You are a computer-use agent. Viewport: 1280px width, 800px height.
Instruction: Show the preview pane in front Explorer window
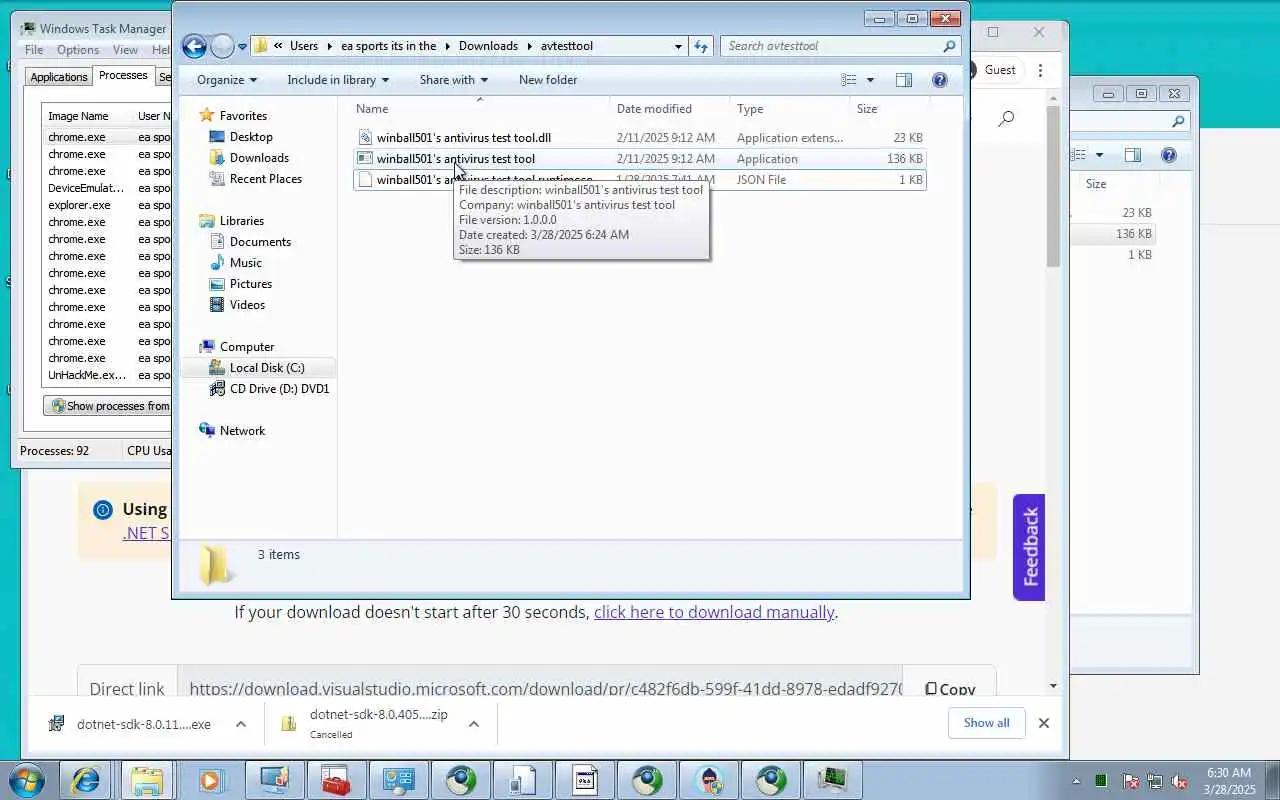[904, 80]
